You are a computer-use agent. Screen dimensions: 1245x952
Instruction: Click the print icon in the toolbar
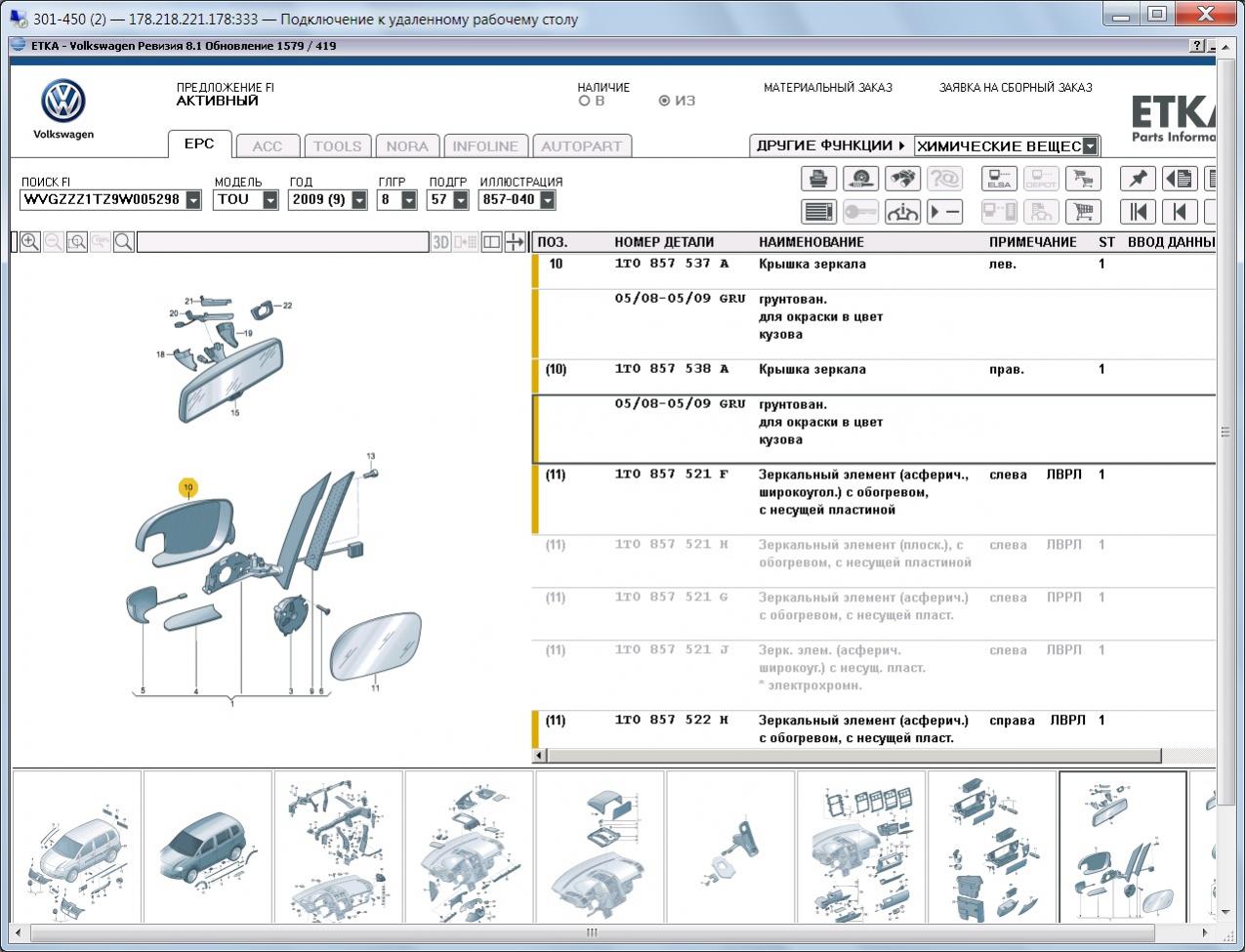point(819,179)
